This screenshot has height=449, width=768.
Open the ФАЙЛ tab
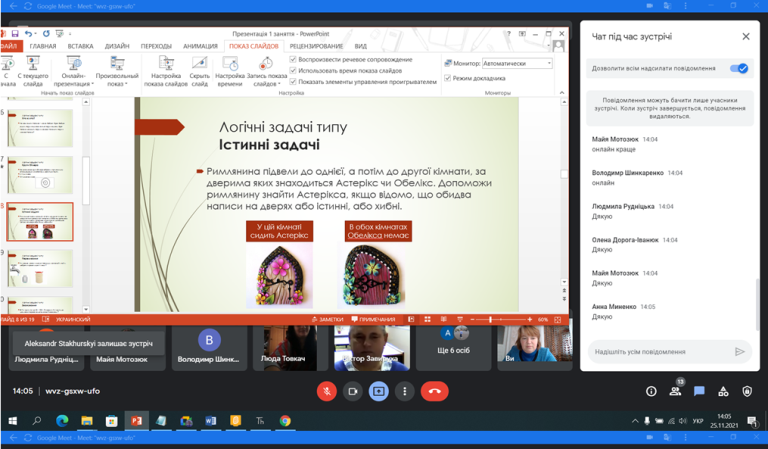tap(9, 46)
